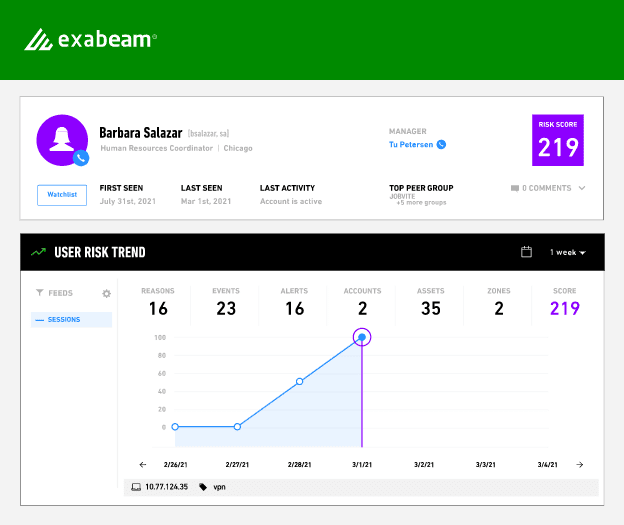Click the Account is active status
Viewport: 624px width, 525px height.
pyautogui.click(x=291, y=201)
